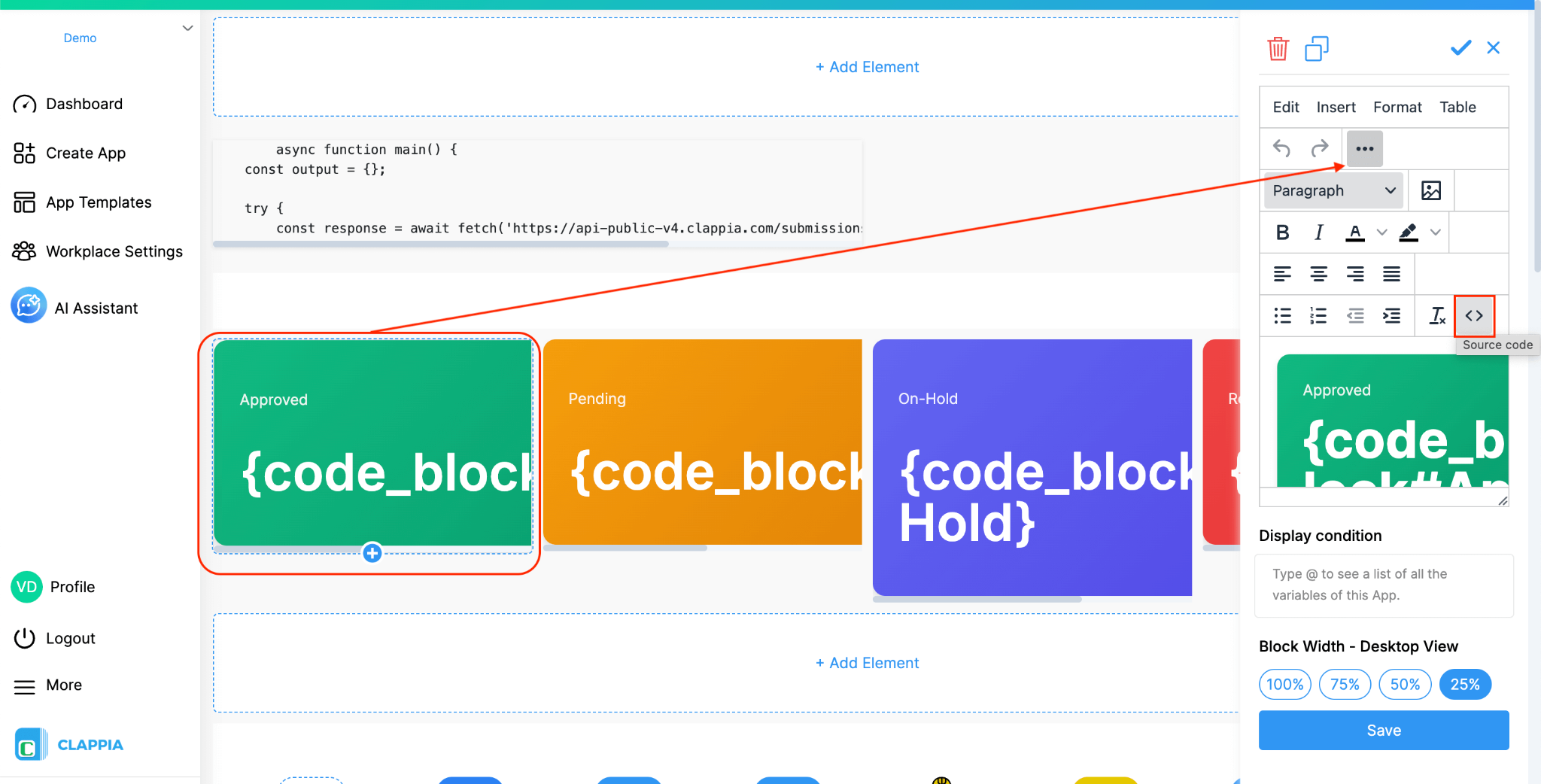Screen dimensions: 1541x784
Task: Duplicate the element using the copy icon
Action: [x=1318, y=48]
